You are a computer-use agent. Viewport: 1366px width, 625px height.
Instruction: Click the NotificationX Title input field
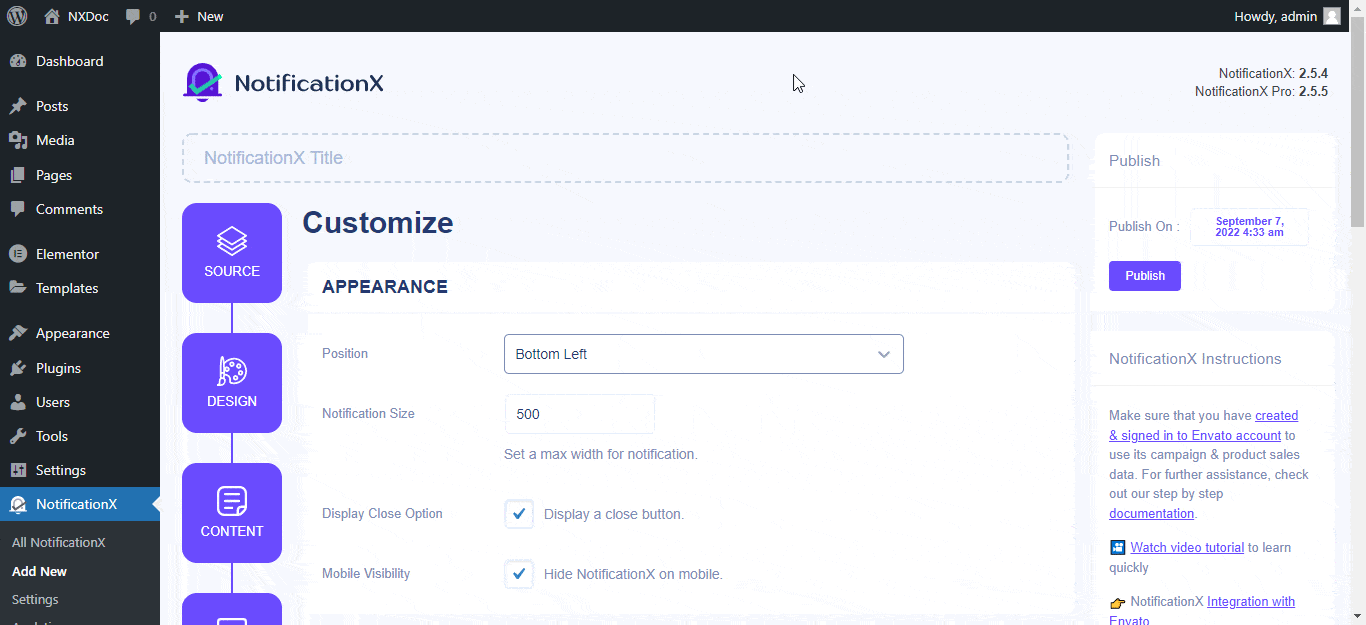coord(625,158)
